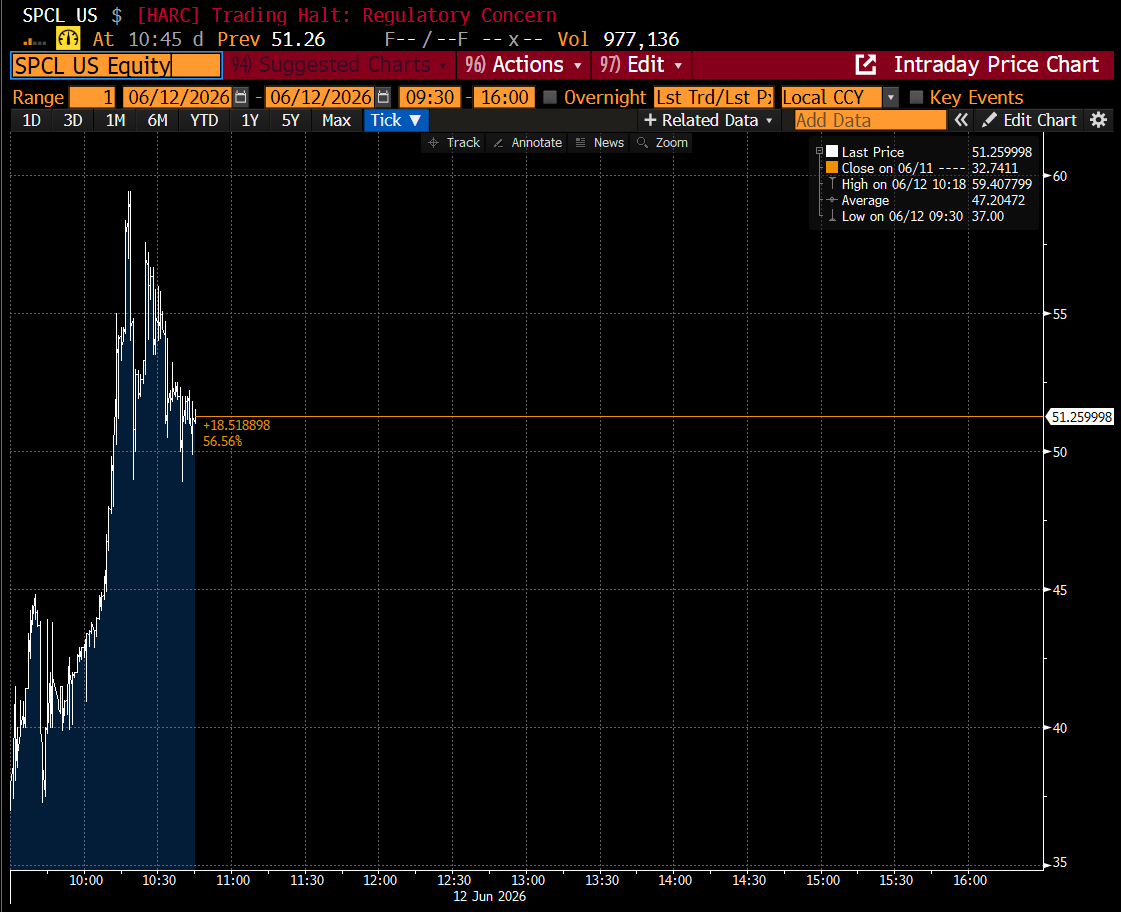This screenshot has width=1121, height=912.
Task: Click the Intraday Price Chart title
Action: tap(996, 64)
